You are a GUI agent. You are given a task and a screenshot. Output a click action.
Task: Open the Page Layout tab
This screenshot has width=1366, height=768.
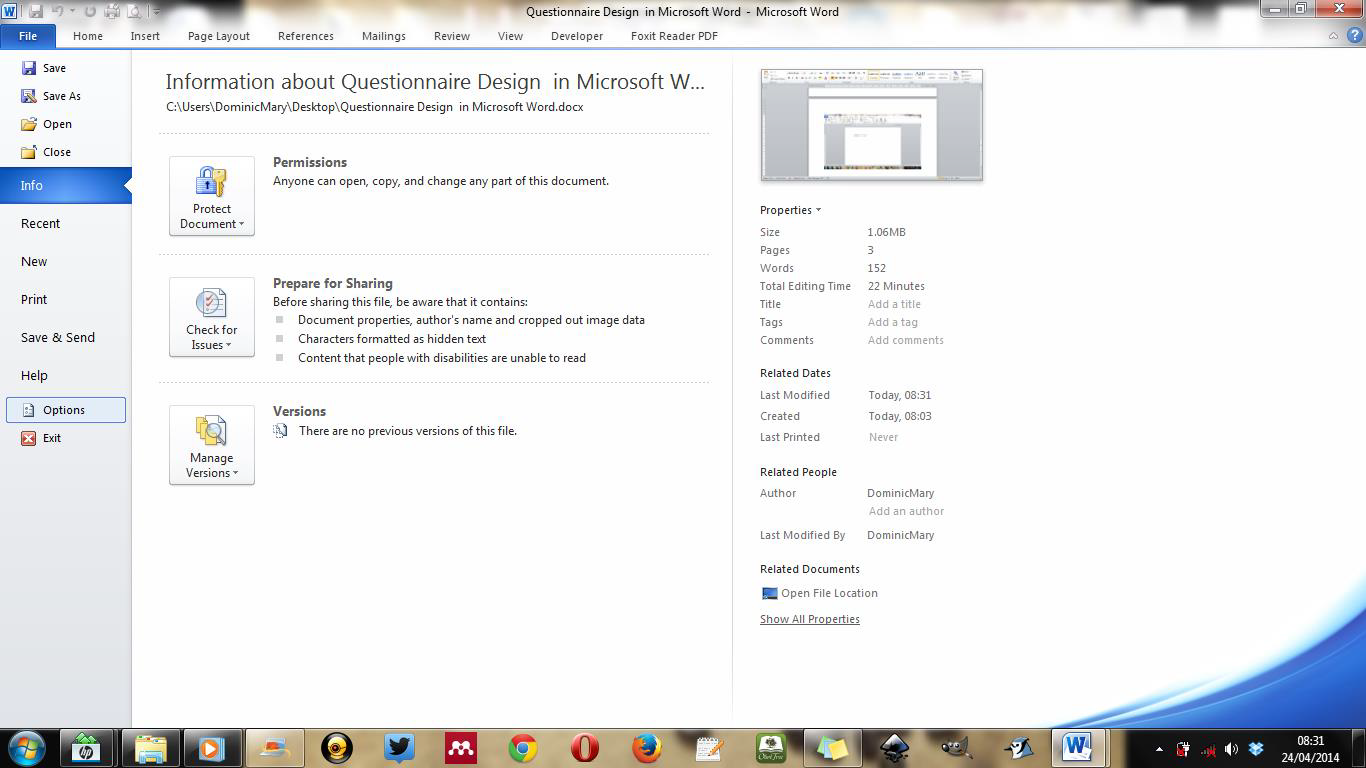(x=219, y=36)
